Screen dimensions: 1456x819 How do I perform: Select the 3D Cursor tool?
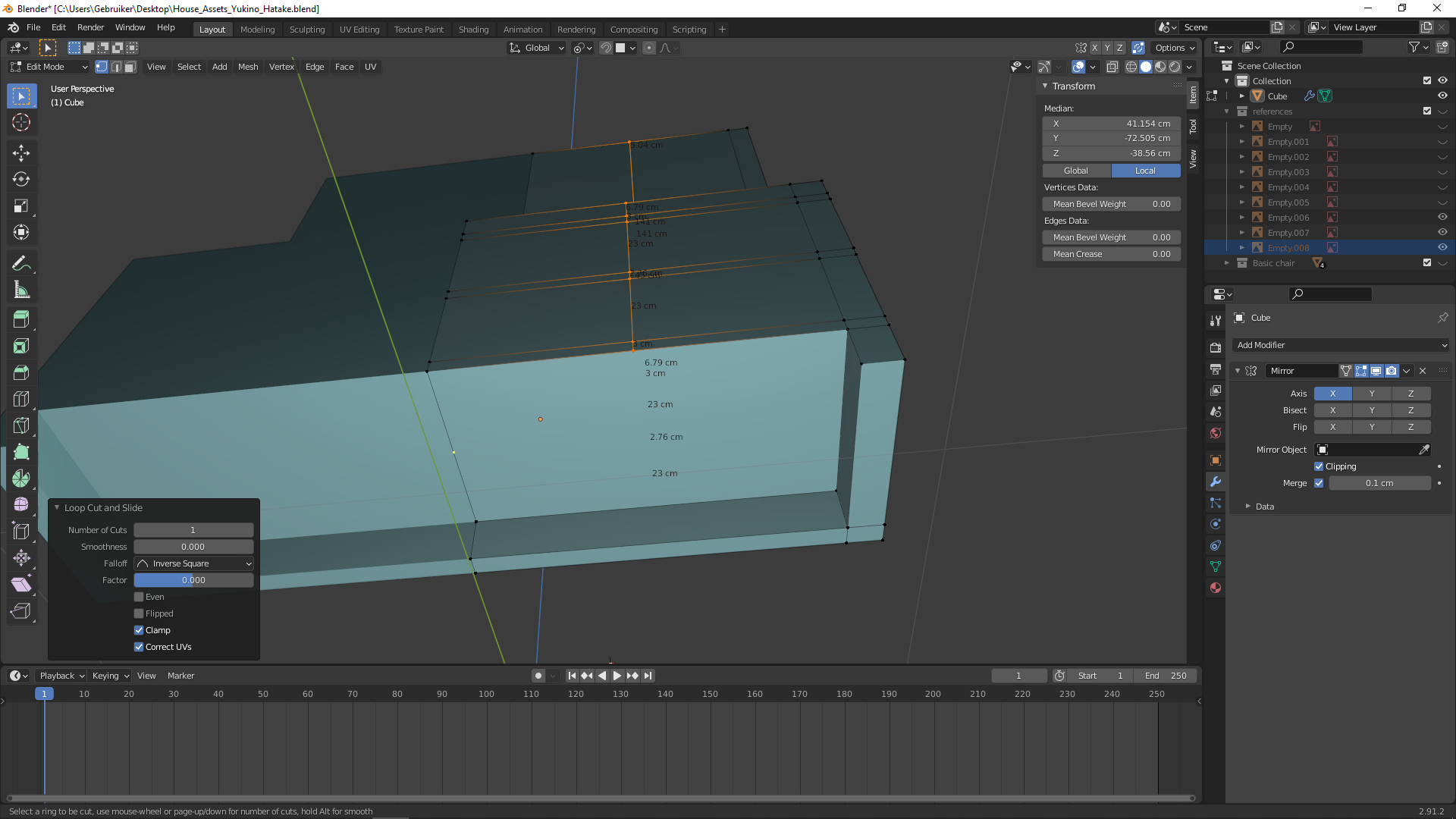pos(21,122)
